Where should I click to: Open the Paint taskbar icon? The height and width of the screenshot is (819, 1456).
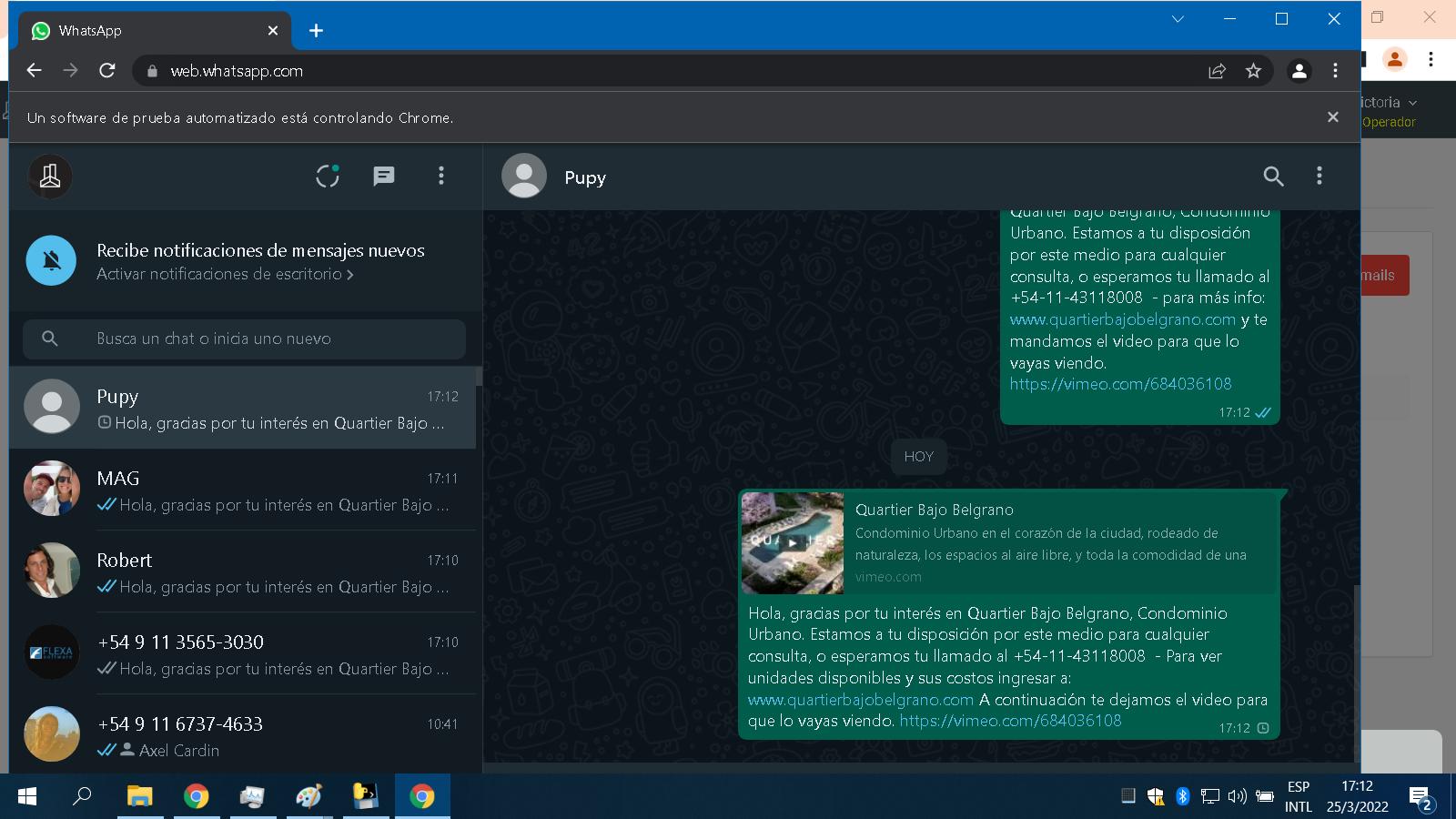click(309, 796)
